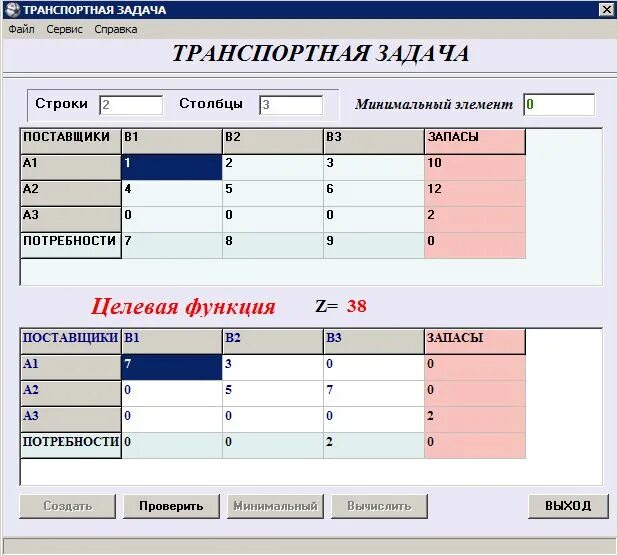This screenshot has width=618, height=556.
Task: Select lower table cell A2-B3 with value 7
Action: coord(374,394)
